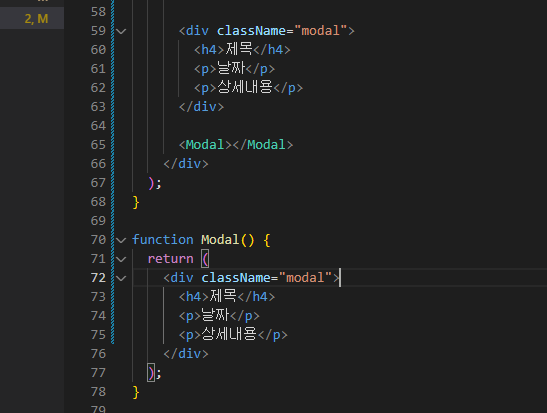Click line number 64 in the gutter
Screen dimensions: 547x413
pyautogui.click(x=98, y=126)
